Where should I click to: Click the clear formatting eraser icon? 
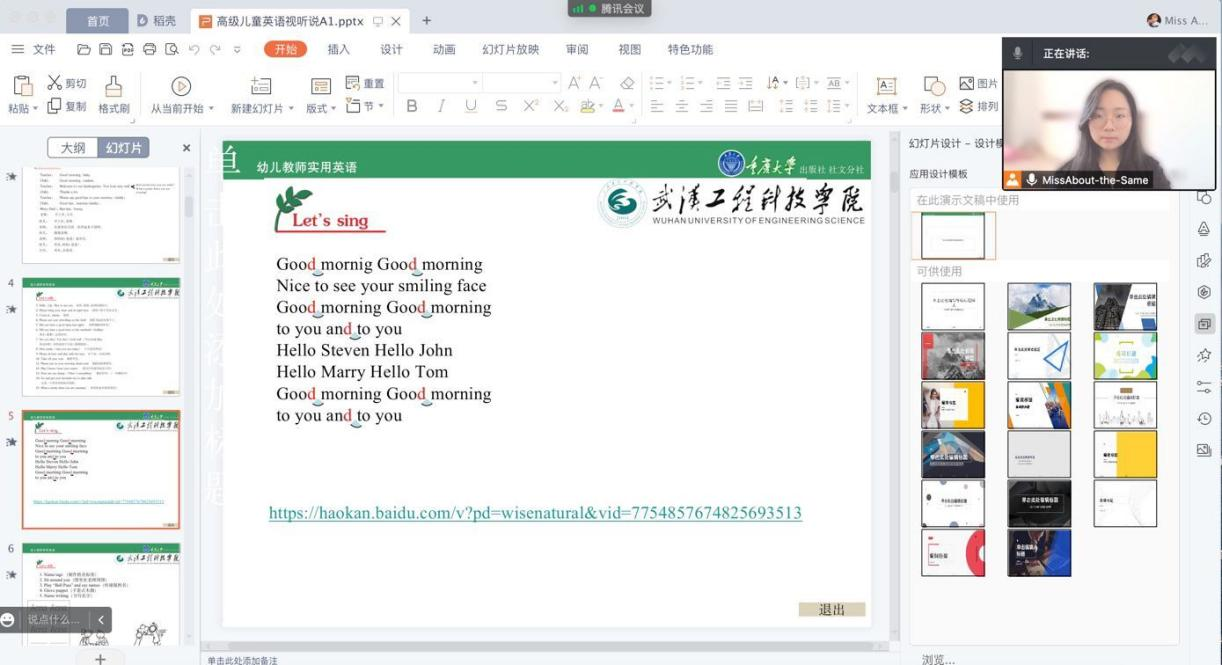(627, 83)
